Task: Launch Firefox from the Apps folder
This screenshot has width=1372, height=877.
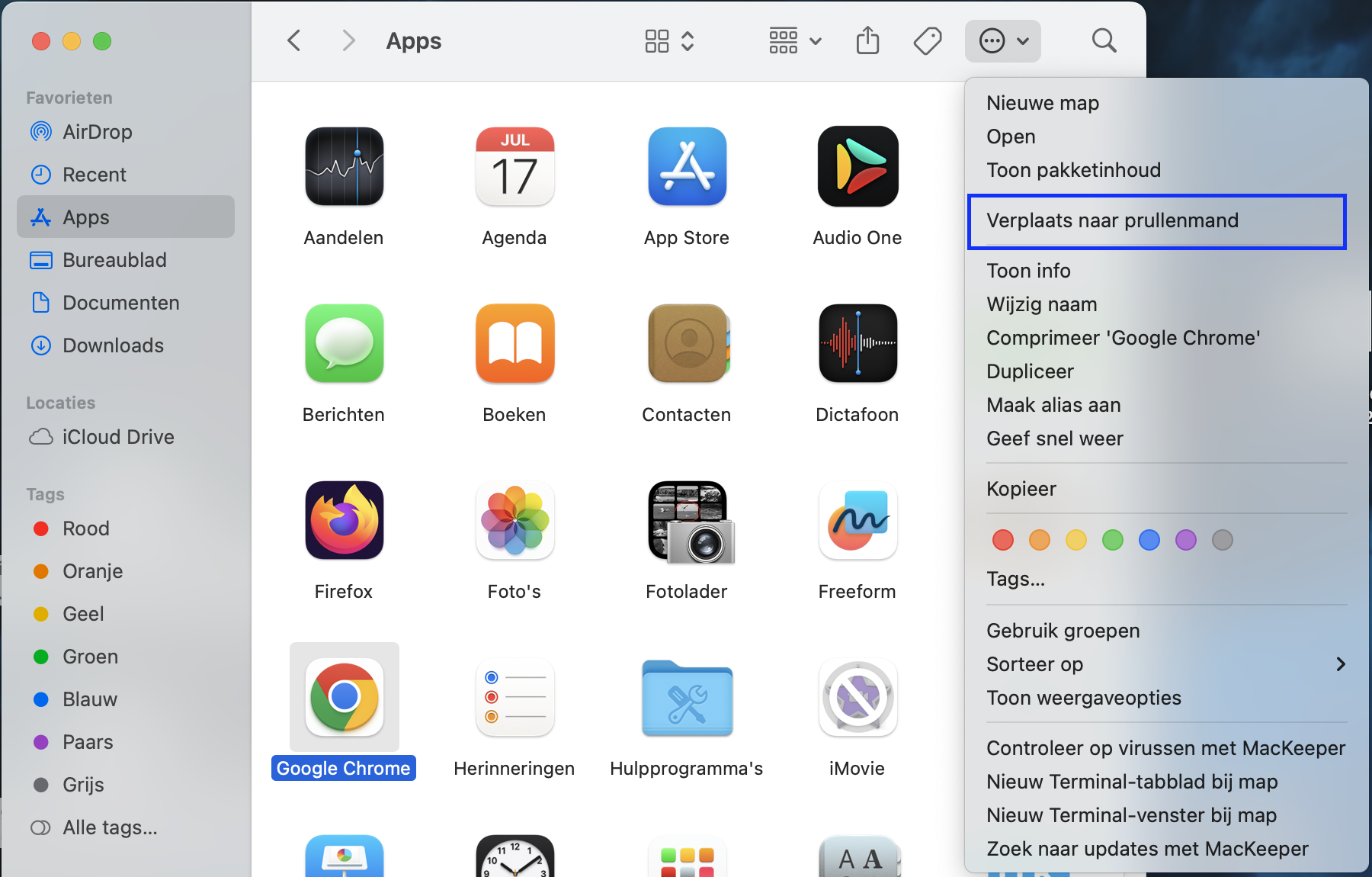Action: tap(344, 520)
